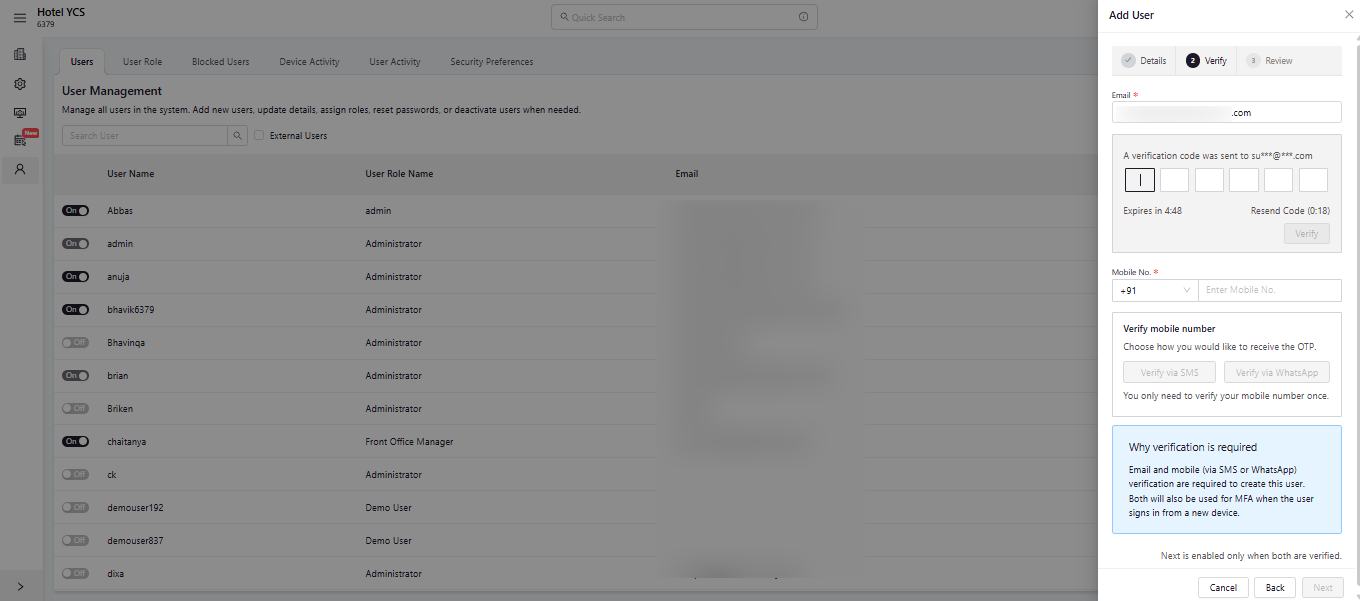
Task: Click the Cancel button
Action: [x=1223, y=587]
